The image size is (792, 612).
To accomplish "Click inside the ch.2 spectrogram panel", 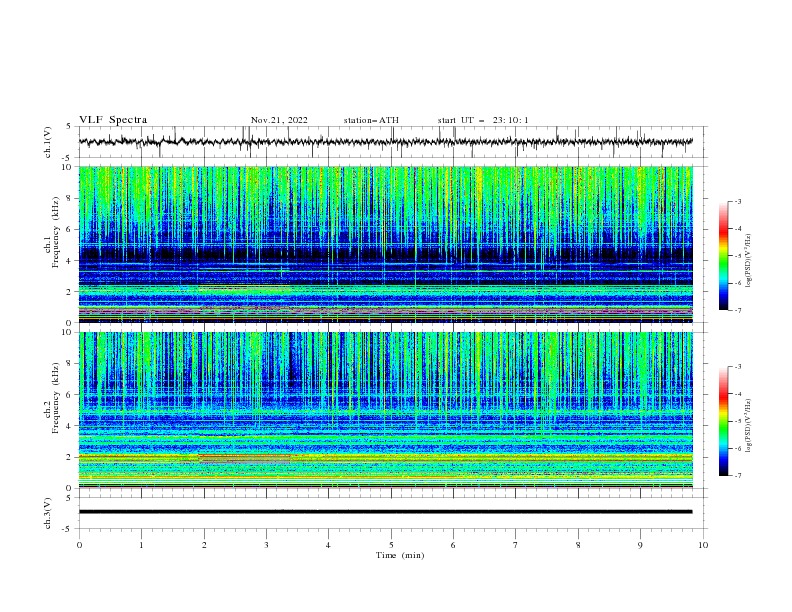I will pyautogui.click(x=386, y=410).
